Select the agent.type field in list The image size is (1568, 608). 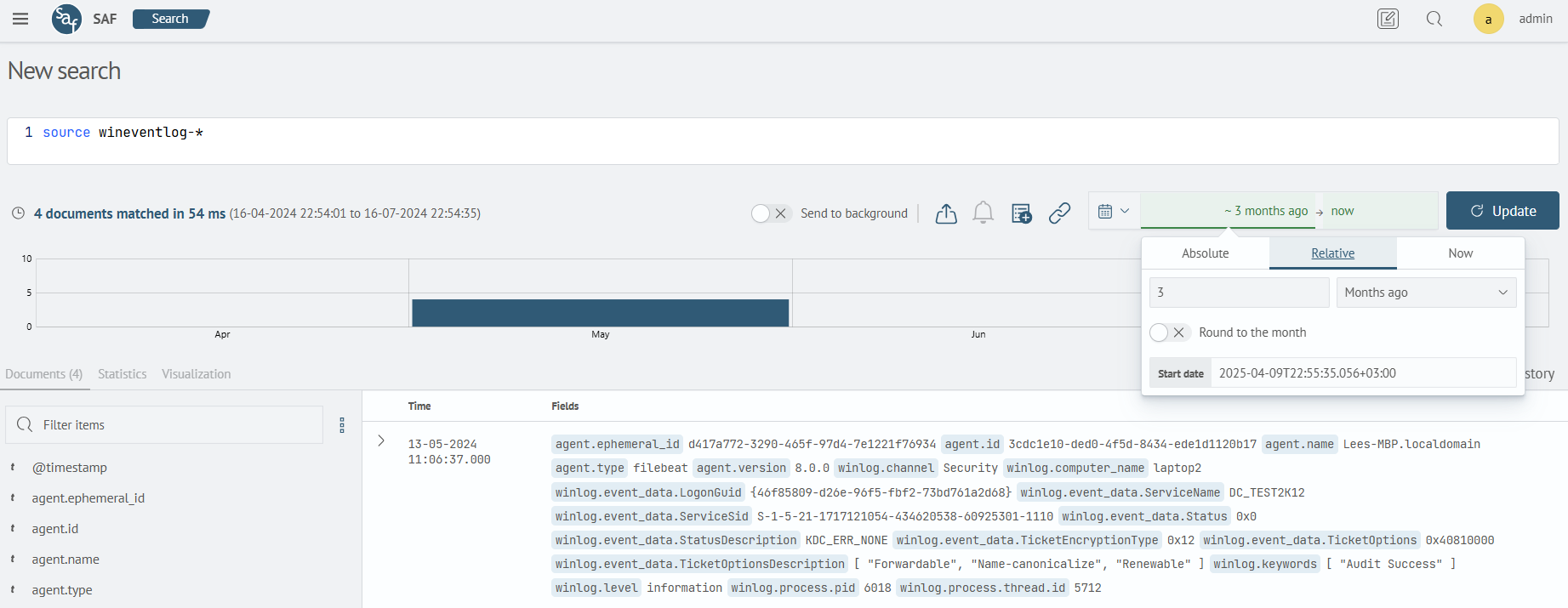tap(62, 590)
